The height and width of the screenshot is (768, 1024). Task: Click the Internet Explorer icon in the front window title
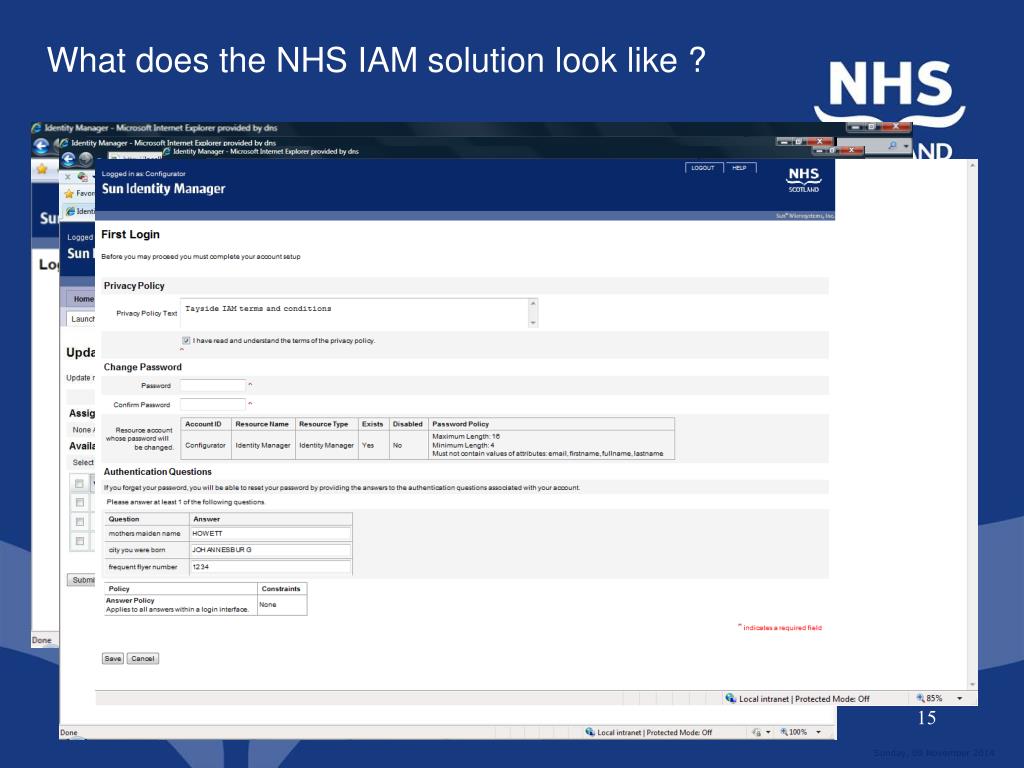pos(167,152)
